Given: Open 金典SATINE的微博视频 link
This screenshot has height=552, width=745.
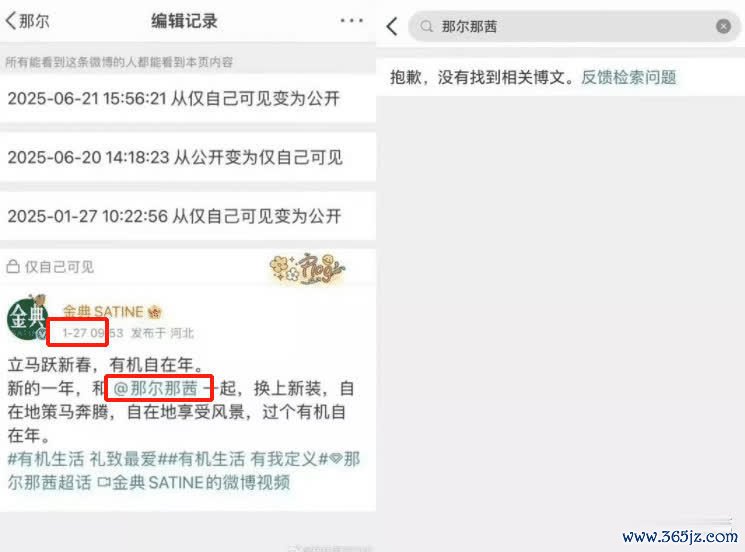Looking at the screenshot, I should pyautogui.click(x=194, y=483).
